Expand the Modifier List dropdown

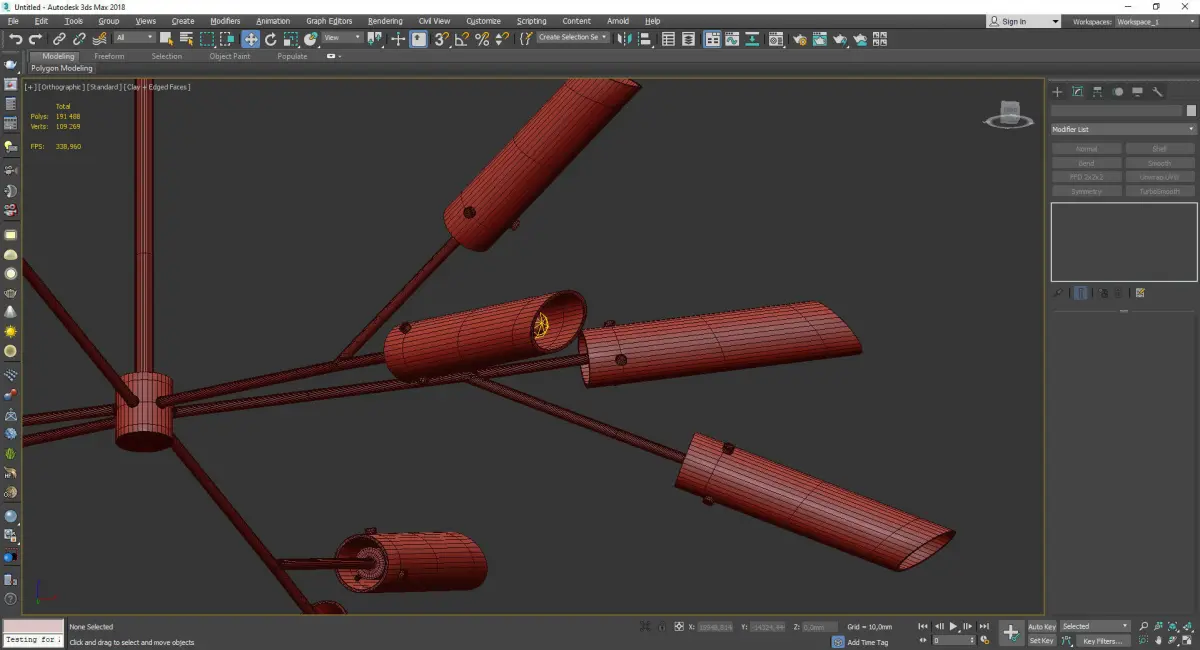1123,129
